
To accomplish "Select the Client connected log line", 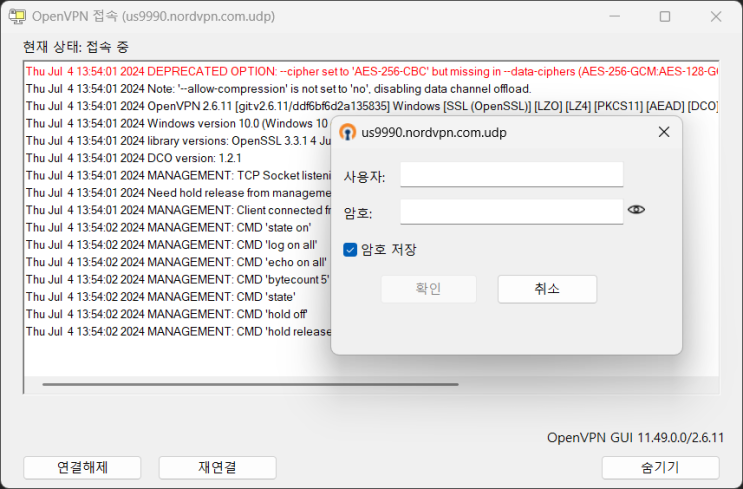I will (x=178, y=210).
